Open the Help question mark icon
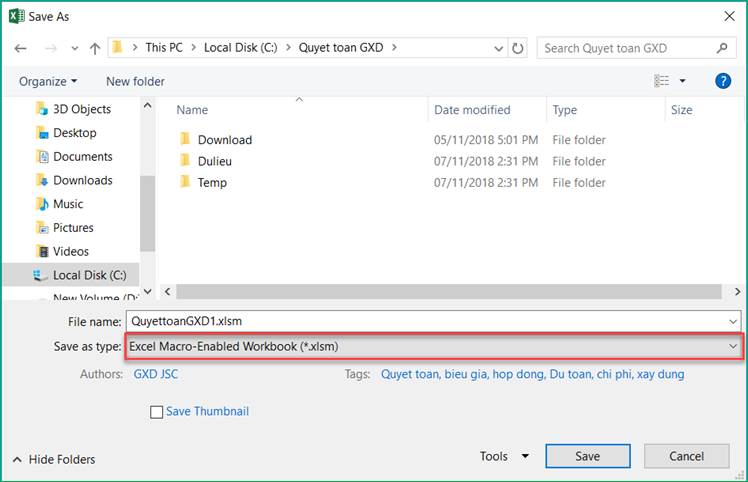The width and height of the screenshot is (748, 482). tap(723, 81)
